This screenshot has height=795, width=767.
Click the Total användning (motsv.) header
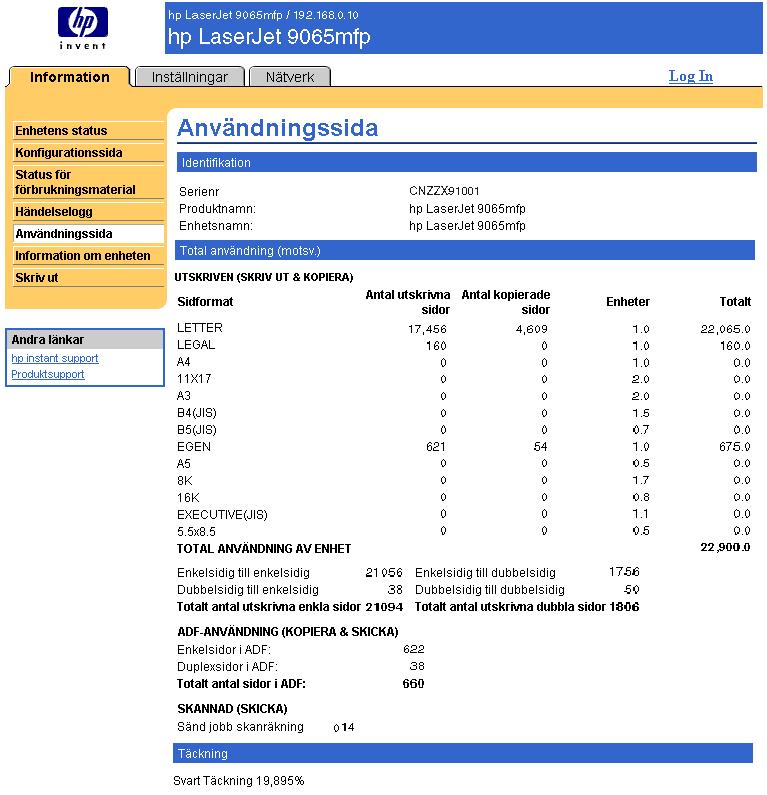click(465, 250)
